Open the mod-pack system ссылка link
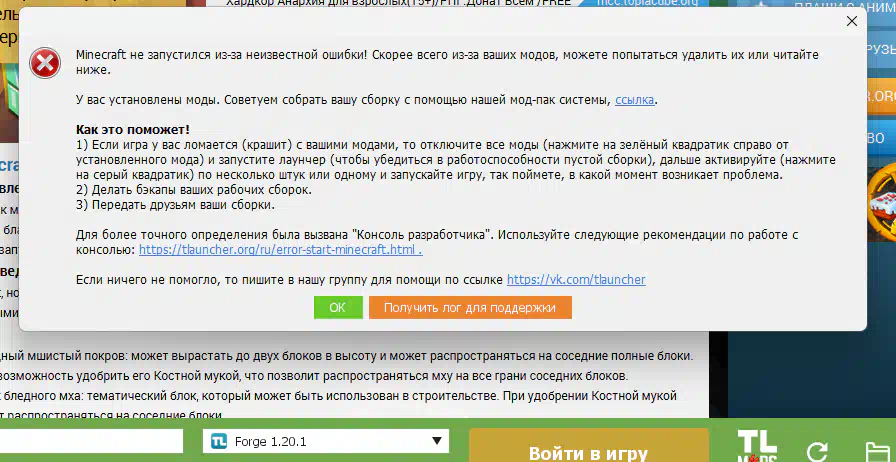The image size is (896, 462). 636,100
